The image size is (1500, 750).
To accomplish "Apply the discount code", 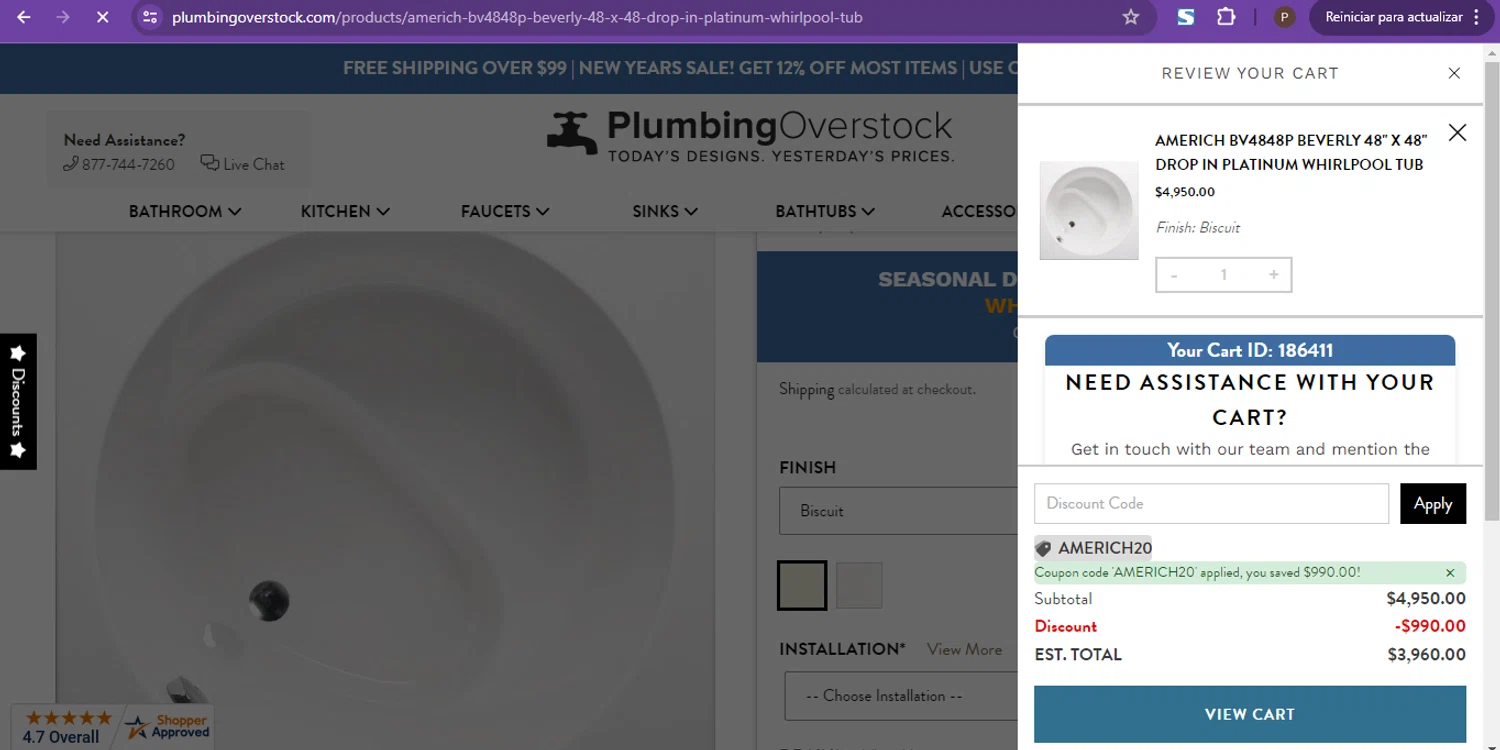I will click(x=1433, y=503).
